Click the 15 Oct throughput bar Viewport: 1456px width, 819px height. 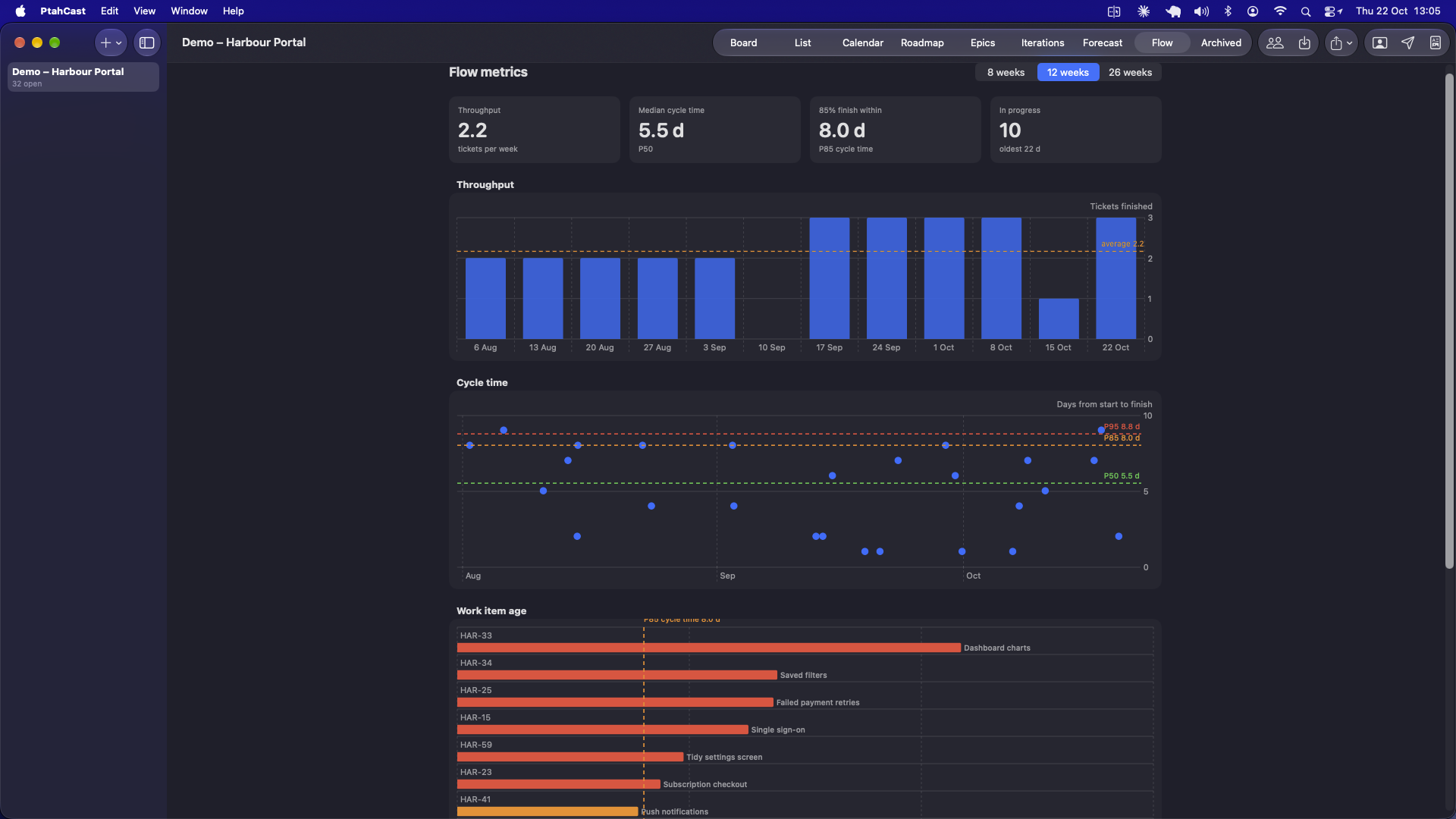pyautogui.click(x=1059, y=318)
